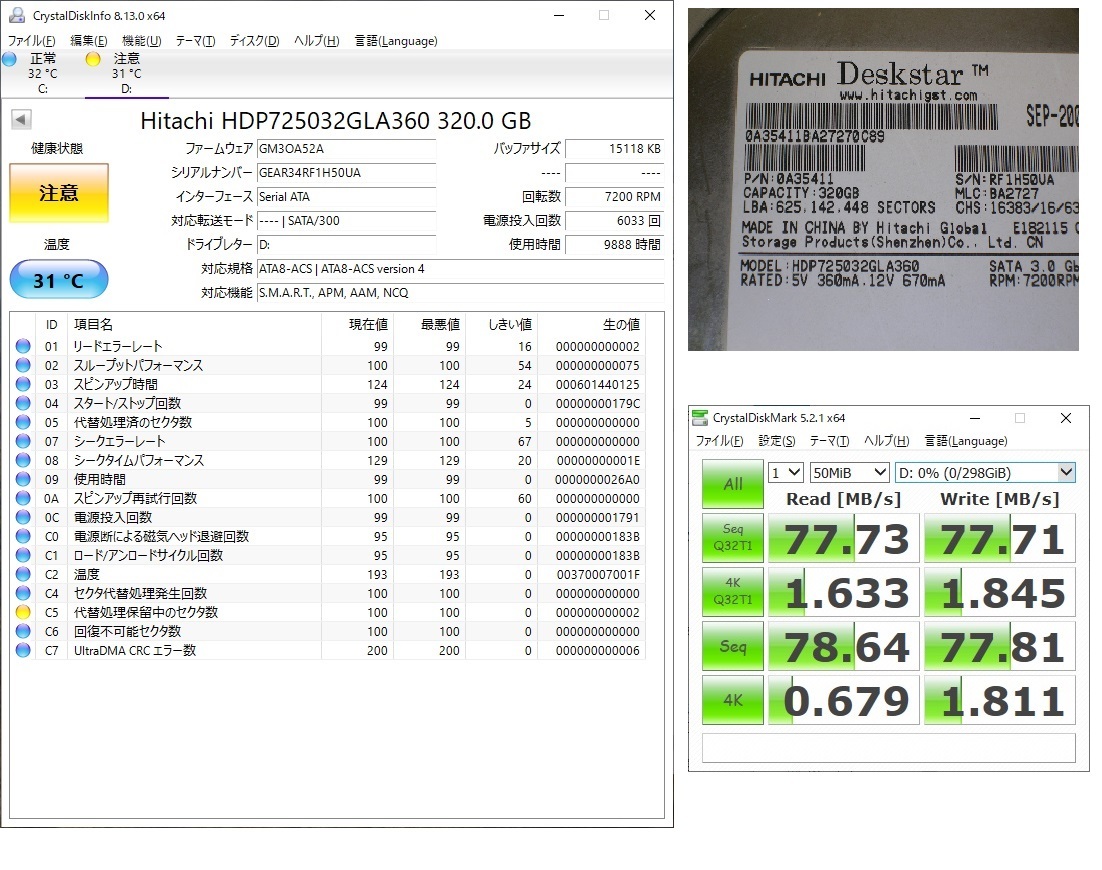The width and height of the screenshot is (1102, 870).
Task: Click blue status icon of row 02 スループットパフォーマンス
Action: point(23,365)
